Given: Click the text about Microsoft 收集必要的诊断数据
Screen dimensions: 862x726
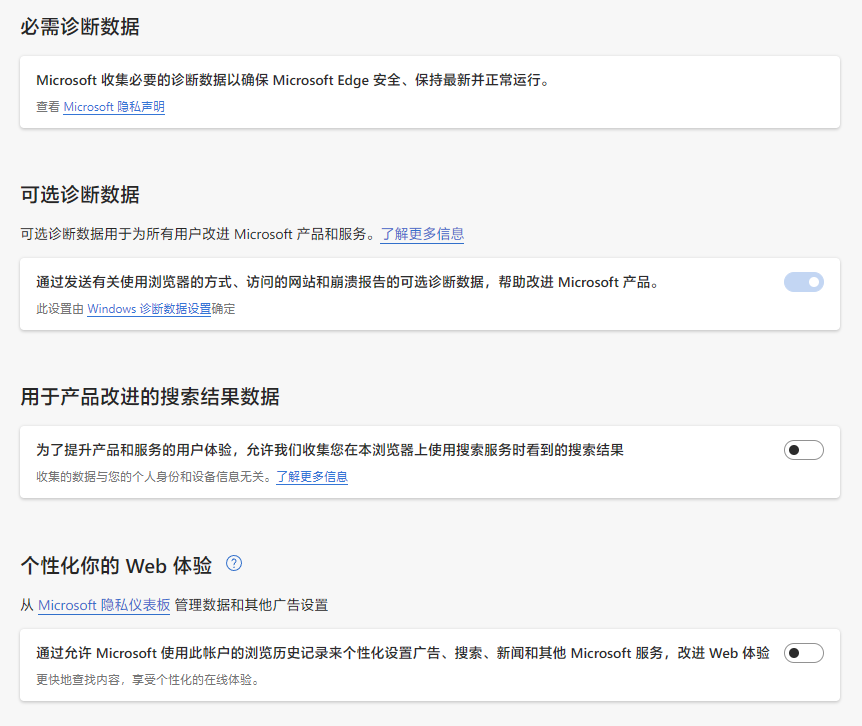Looking at the screenshot, I should tap(293, 80).
